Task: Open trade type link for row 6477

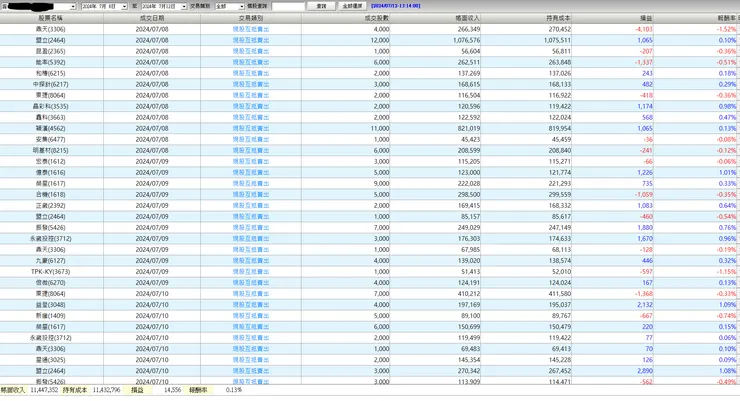Action: click(x=251, y=139)
